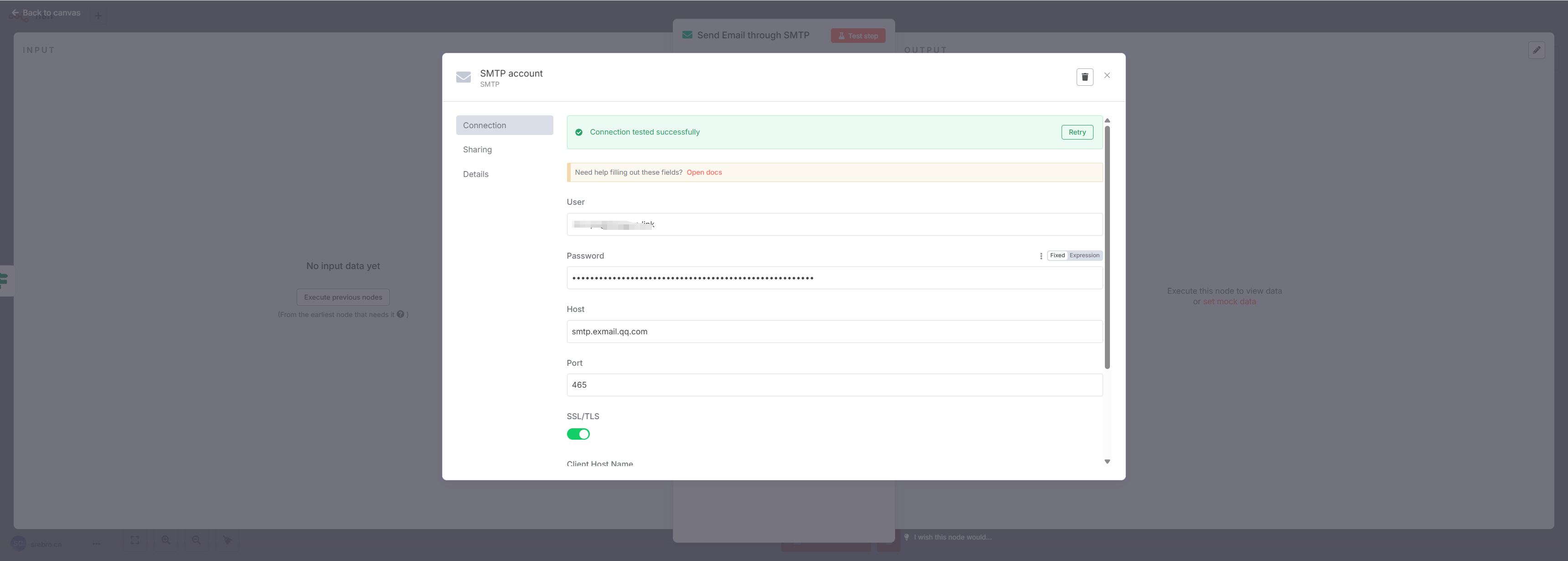Viewport: 1568px width, 561px height.
Task: Click the SMTP envelope icon in dialog header
Action: pos(463,78)
